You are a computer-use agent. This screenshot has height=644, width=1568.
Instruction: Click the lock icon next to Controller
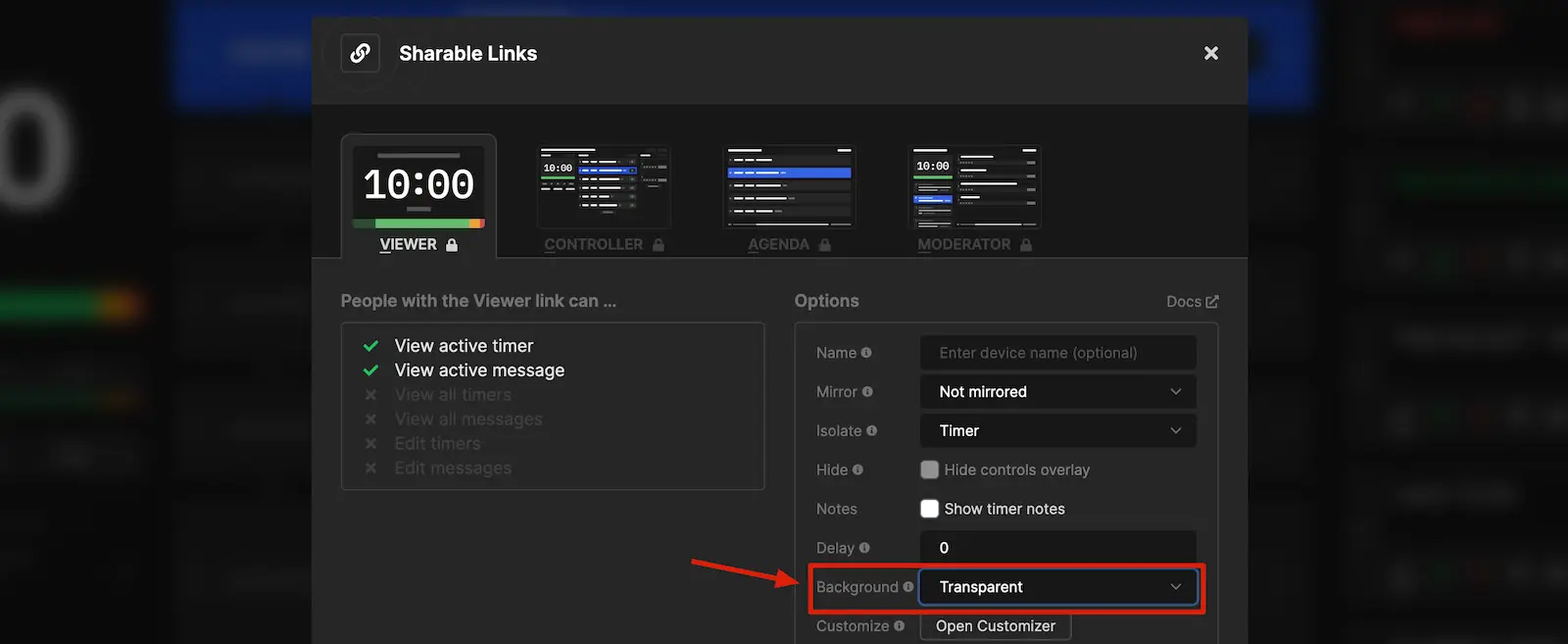tap(659, 245)
